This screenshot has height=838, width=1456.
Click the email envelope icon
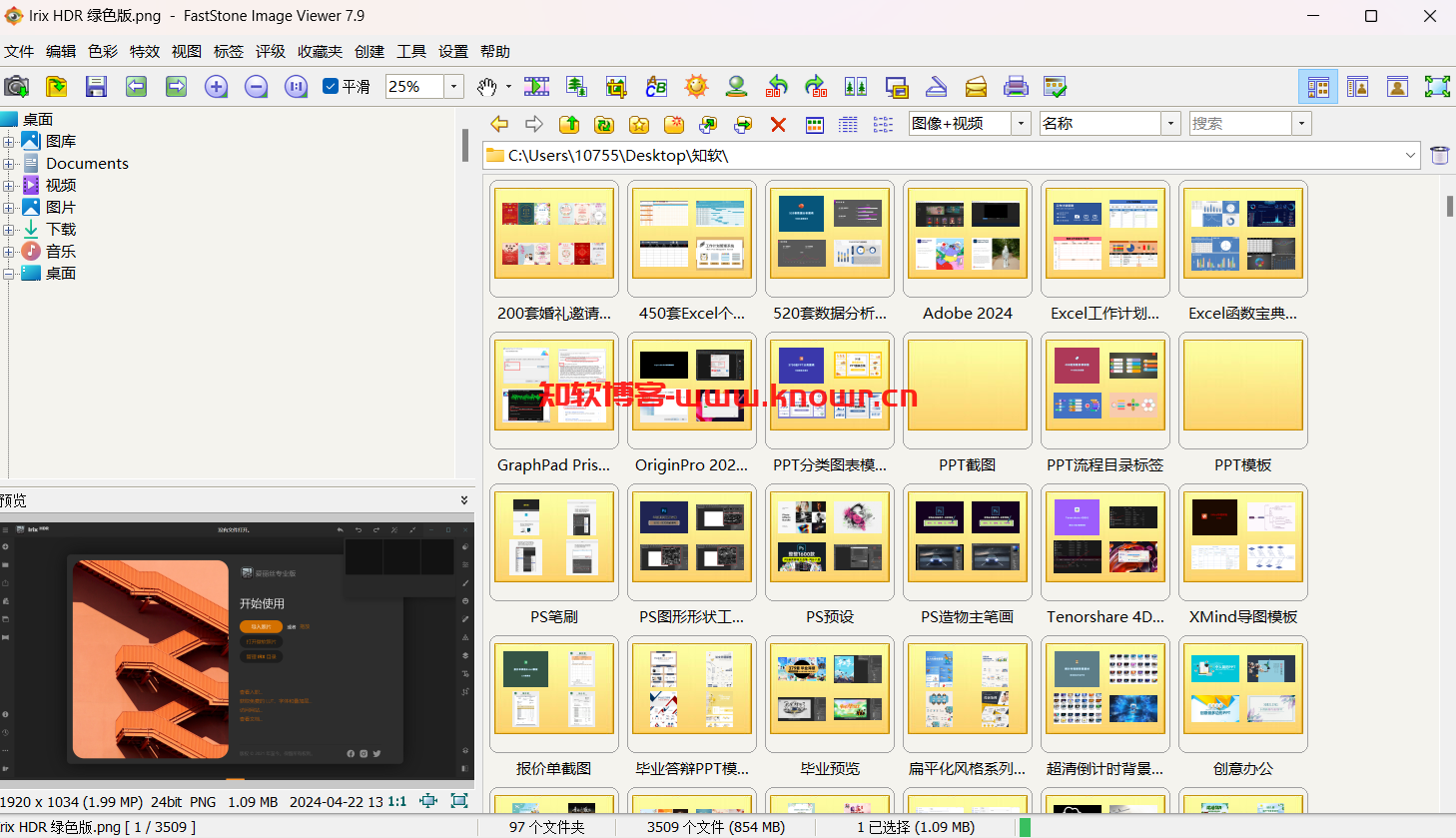pos(976,87)
